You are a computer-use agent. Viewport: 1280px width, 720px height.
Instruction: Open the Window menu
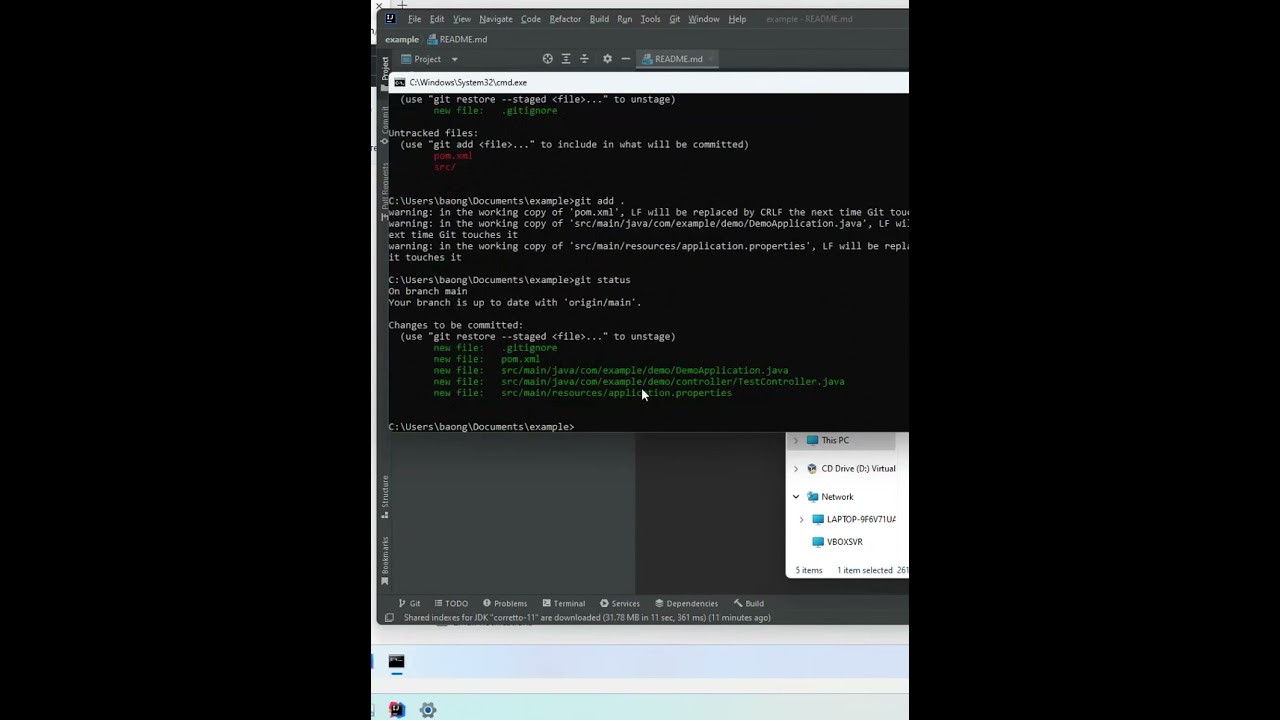click(x=704, y=19)
